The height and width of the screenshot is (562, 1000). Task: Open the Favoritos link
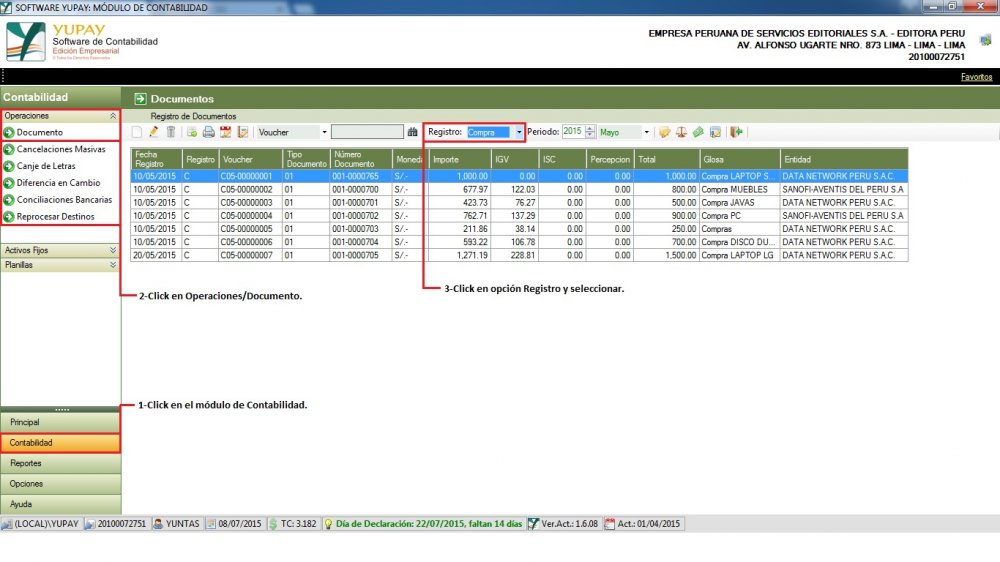[976, 77]
